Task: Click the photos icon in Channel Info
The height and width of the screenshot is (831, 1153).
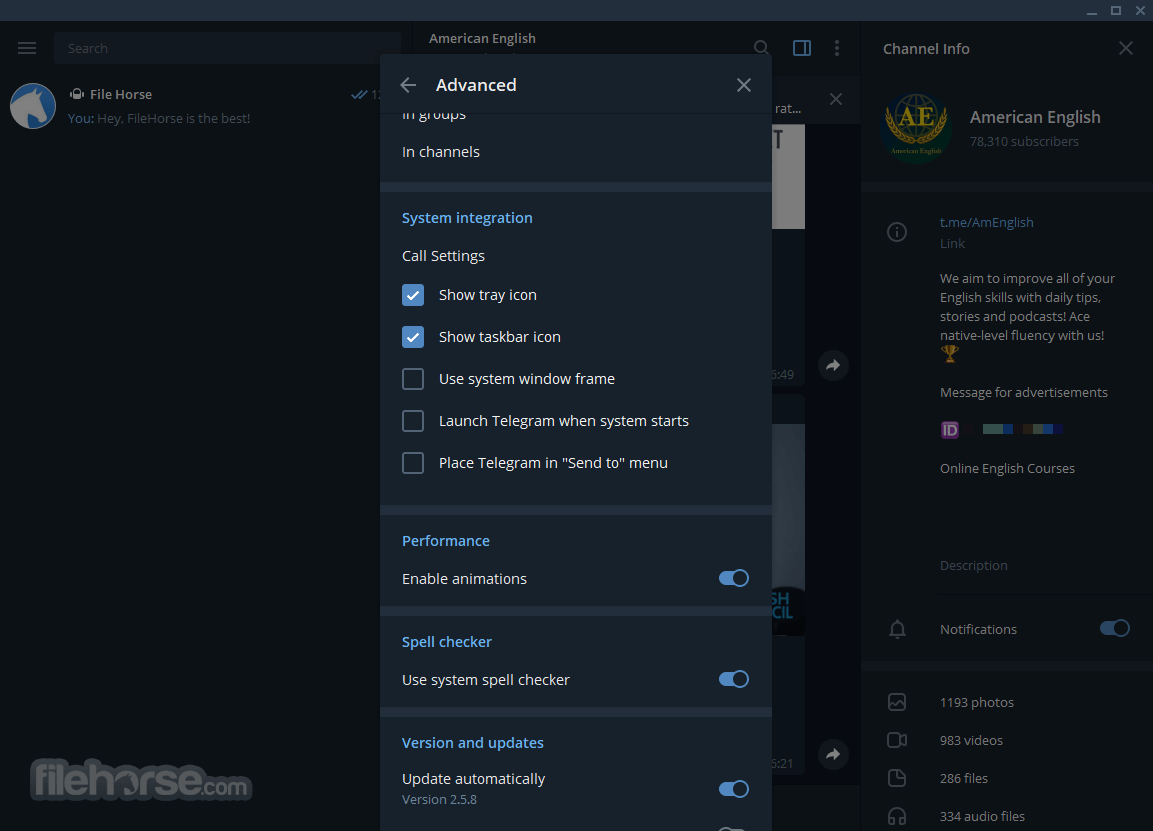Action: 897,702
